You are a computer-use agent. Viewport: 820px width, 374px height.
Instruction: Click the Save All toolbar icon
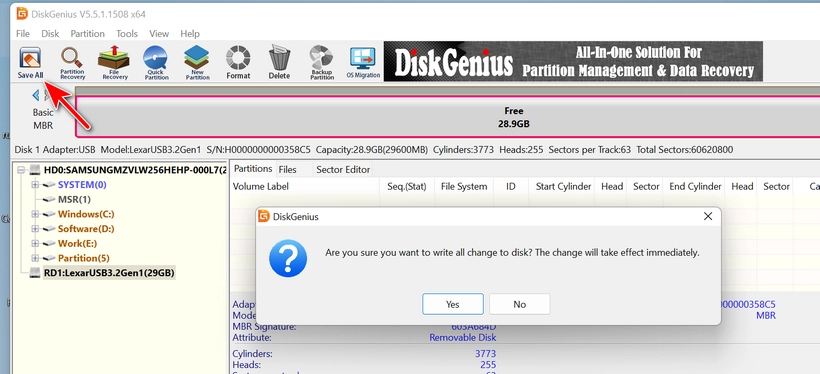click(30, 62)
